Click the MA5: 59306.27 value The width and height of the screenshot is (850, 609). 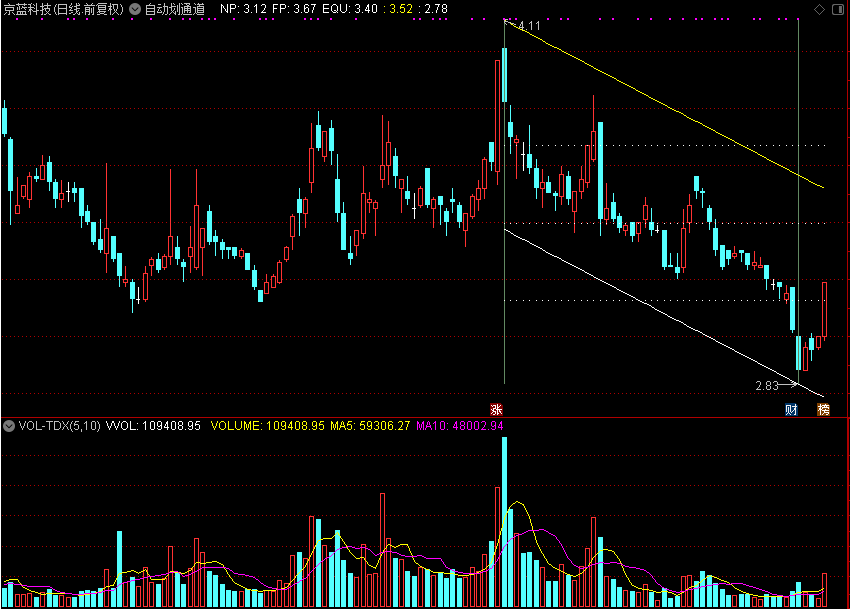pos(370,426)
